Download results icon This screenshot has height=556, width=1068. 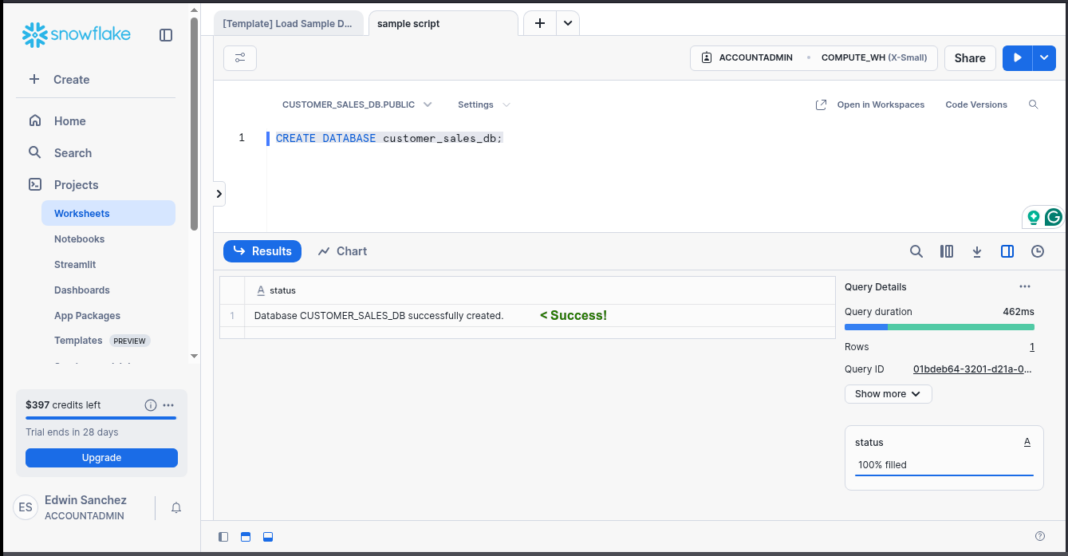(977, 251)
